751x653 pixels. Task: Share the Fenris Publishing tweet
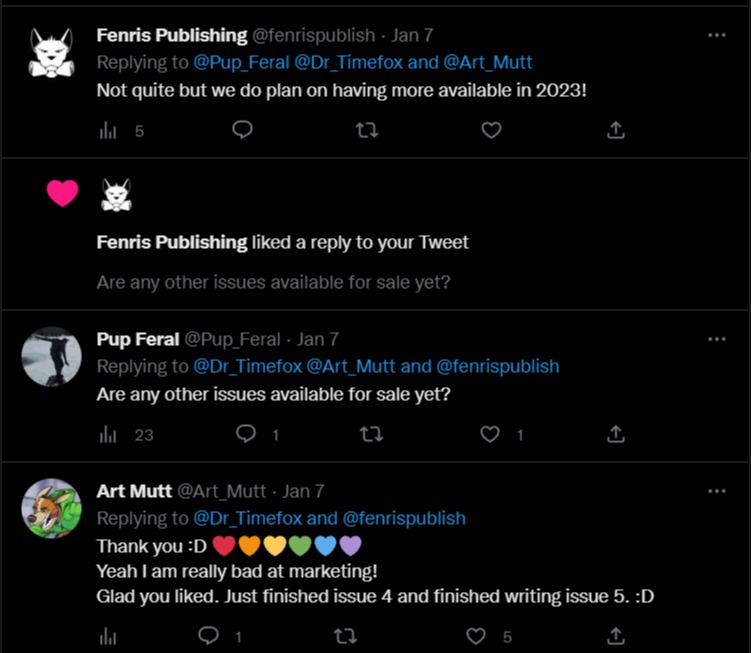(x=616, y=130)
